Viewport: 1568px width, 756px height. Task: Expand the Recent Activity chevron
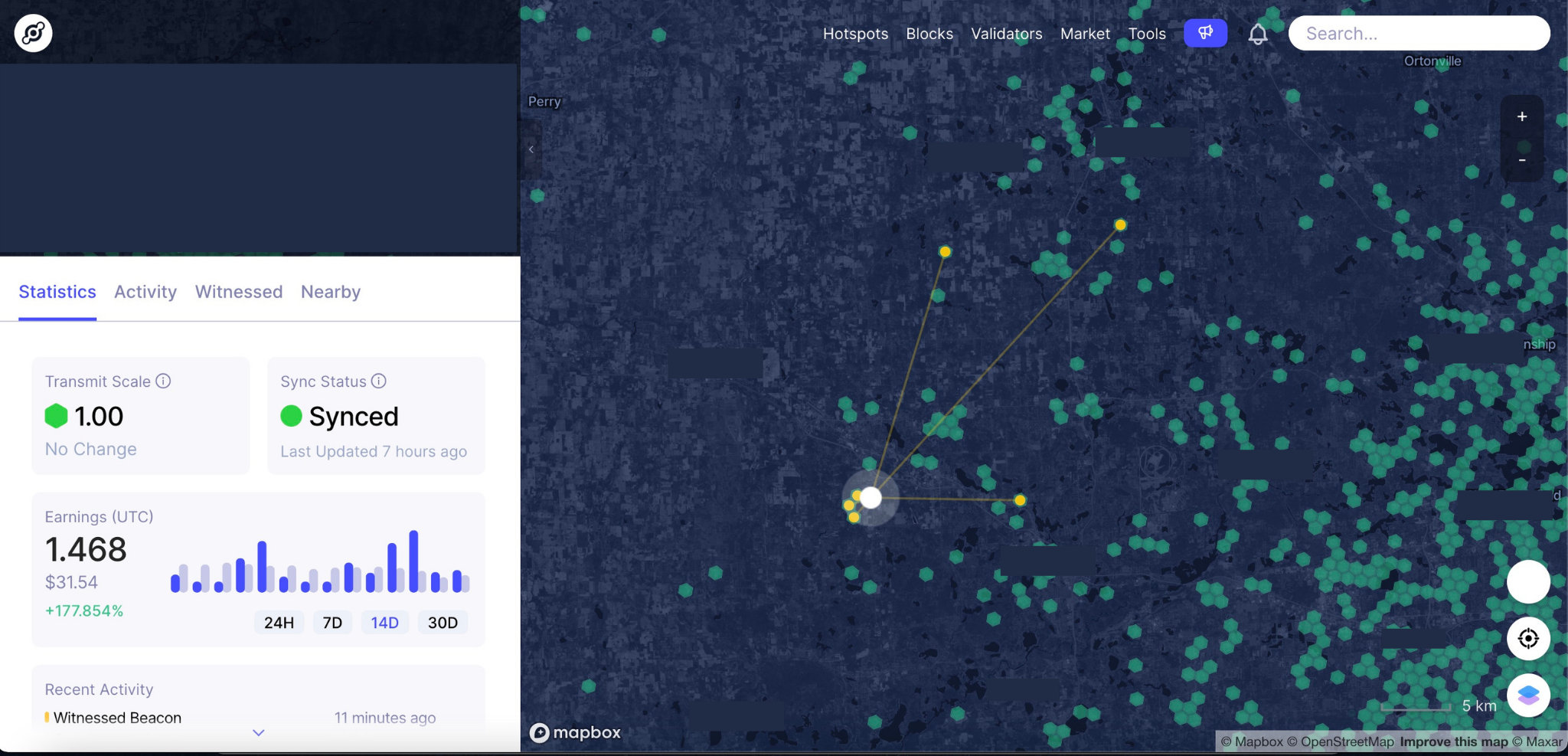[259, 733]
